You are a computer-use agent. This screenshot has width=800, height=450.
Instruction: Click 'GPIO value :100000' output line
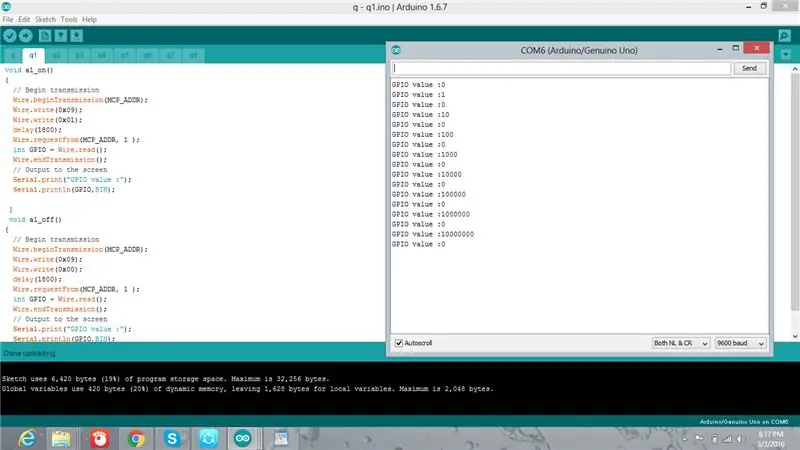click(x=429, y=194)
